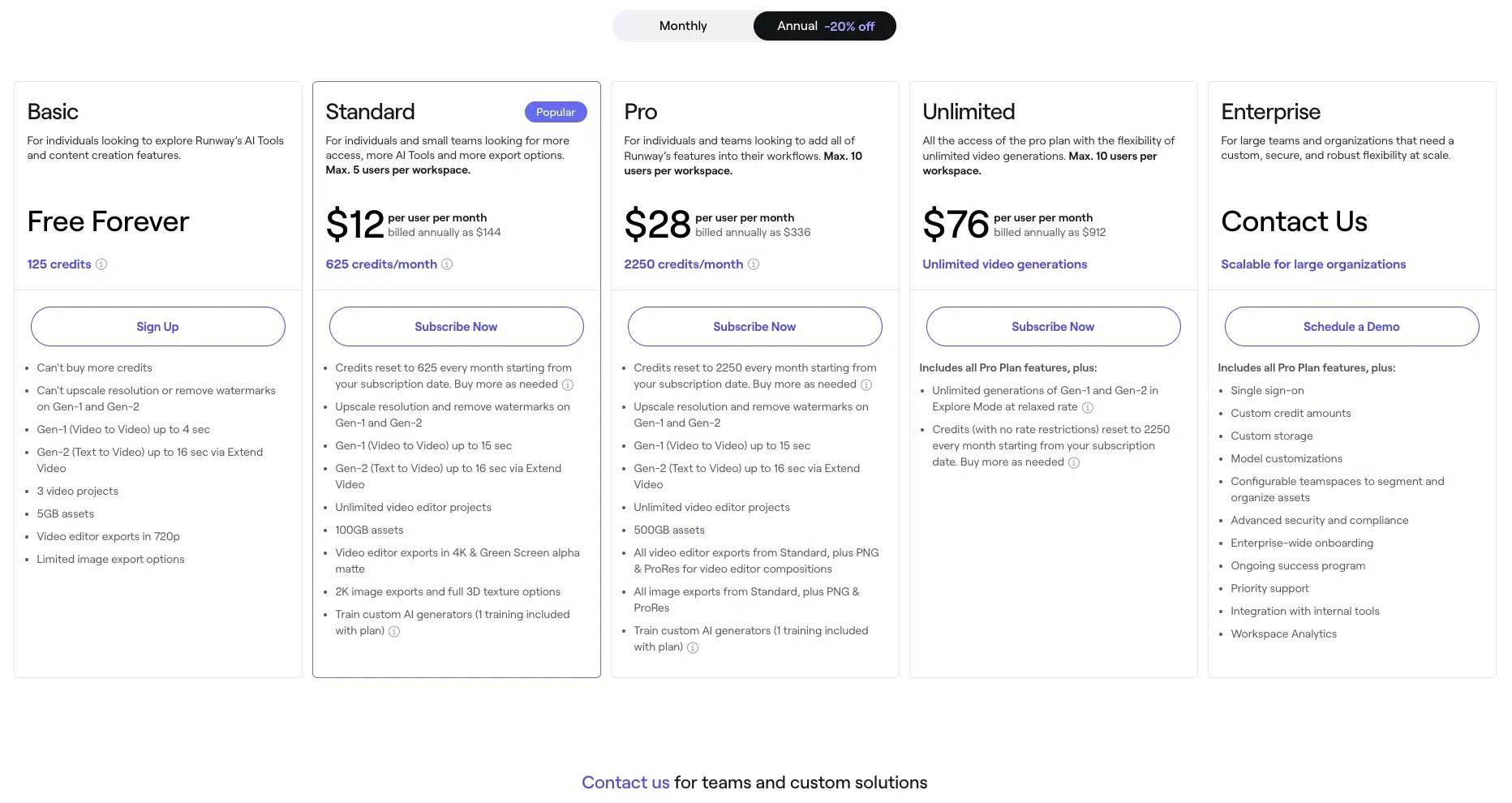Subscribe Now to the Pro plan
Screen dimensions: 1512x803
click(754, 326)
